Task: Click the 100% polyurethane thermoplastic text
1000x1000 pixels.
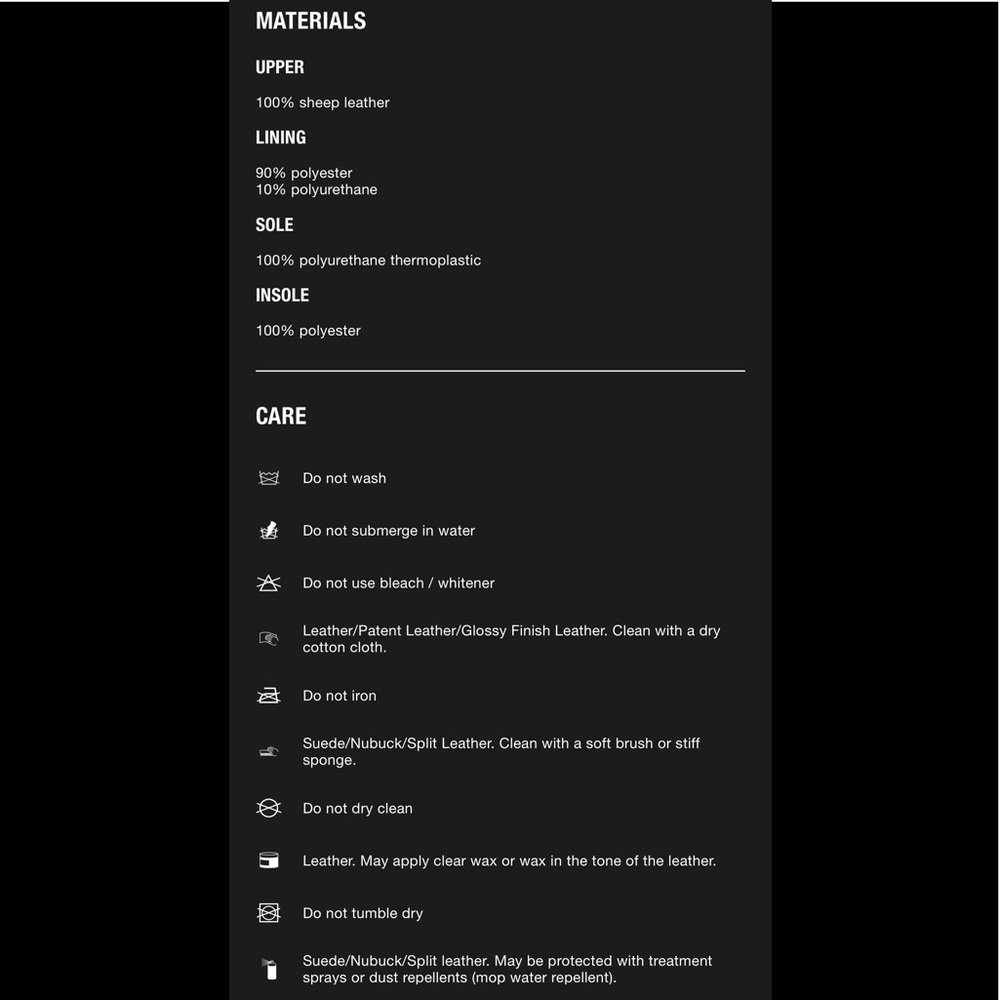Action: pos(368,260)
